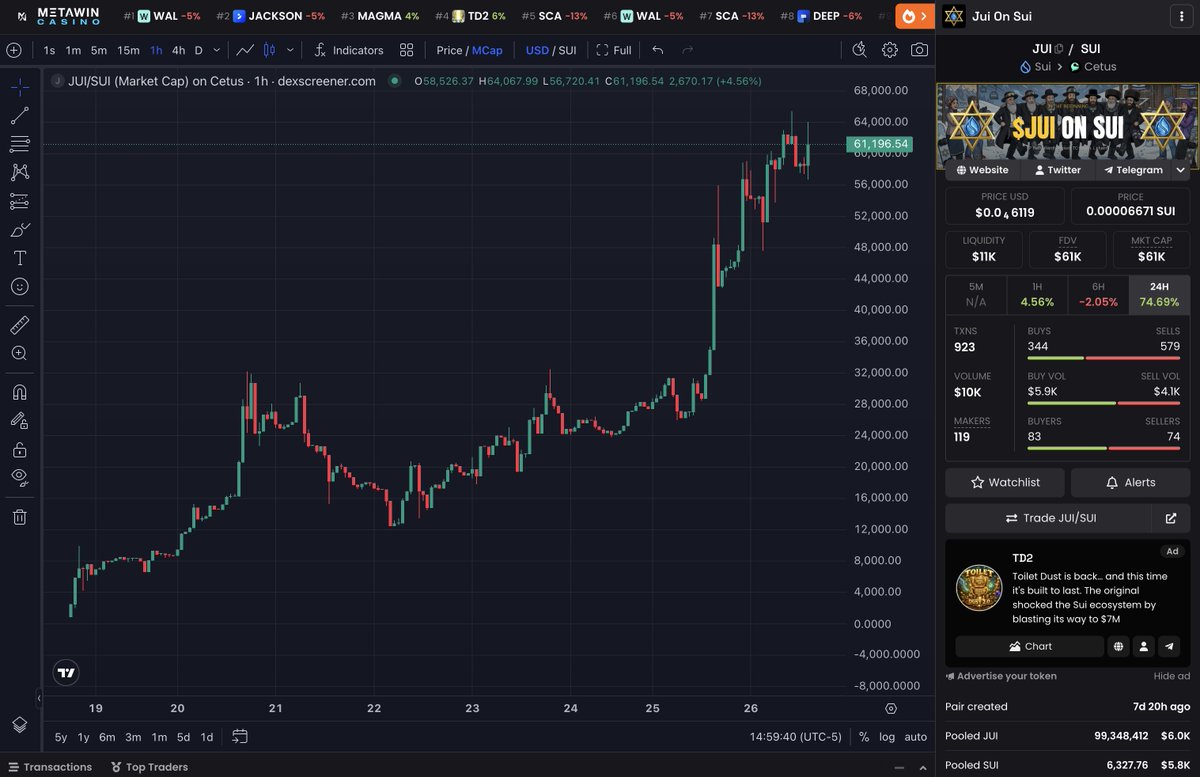Screen dimensions: 1200x777
Task: Click the chart time axis settings icon
Action: coord(891,708)
